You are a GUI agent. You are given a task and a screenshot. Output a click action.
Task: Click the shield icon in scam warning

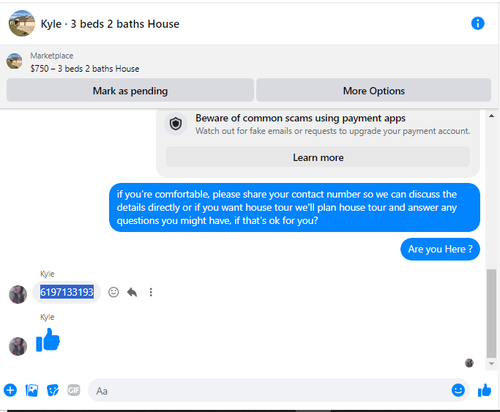[176, 124]
